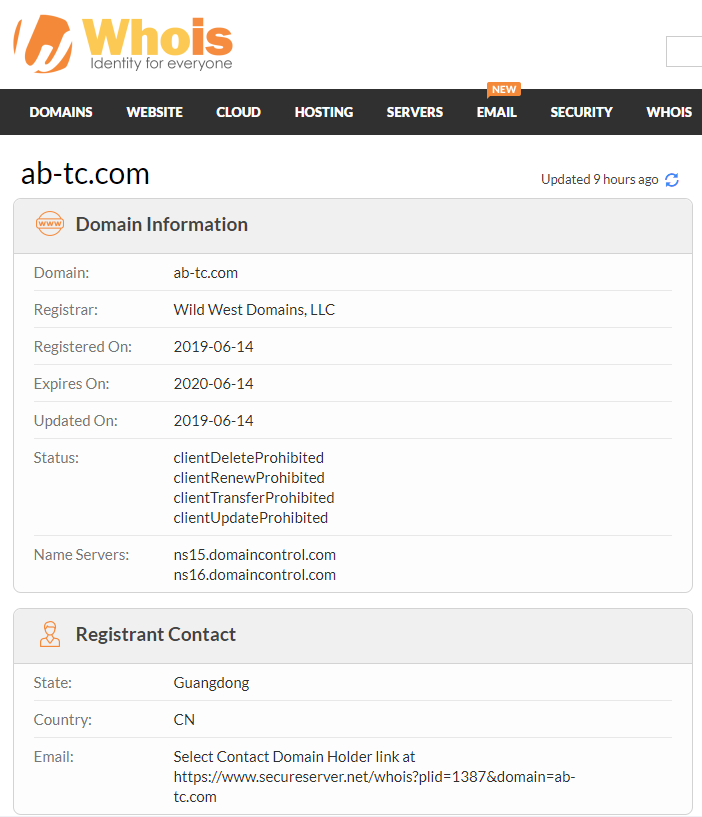Screen dimensions: 702x817
Task: Click the ab-tc.com page heading
Action: coord(85,174)
